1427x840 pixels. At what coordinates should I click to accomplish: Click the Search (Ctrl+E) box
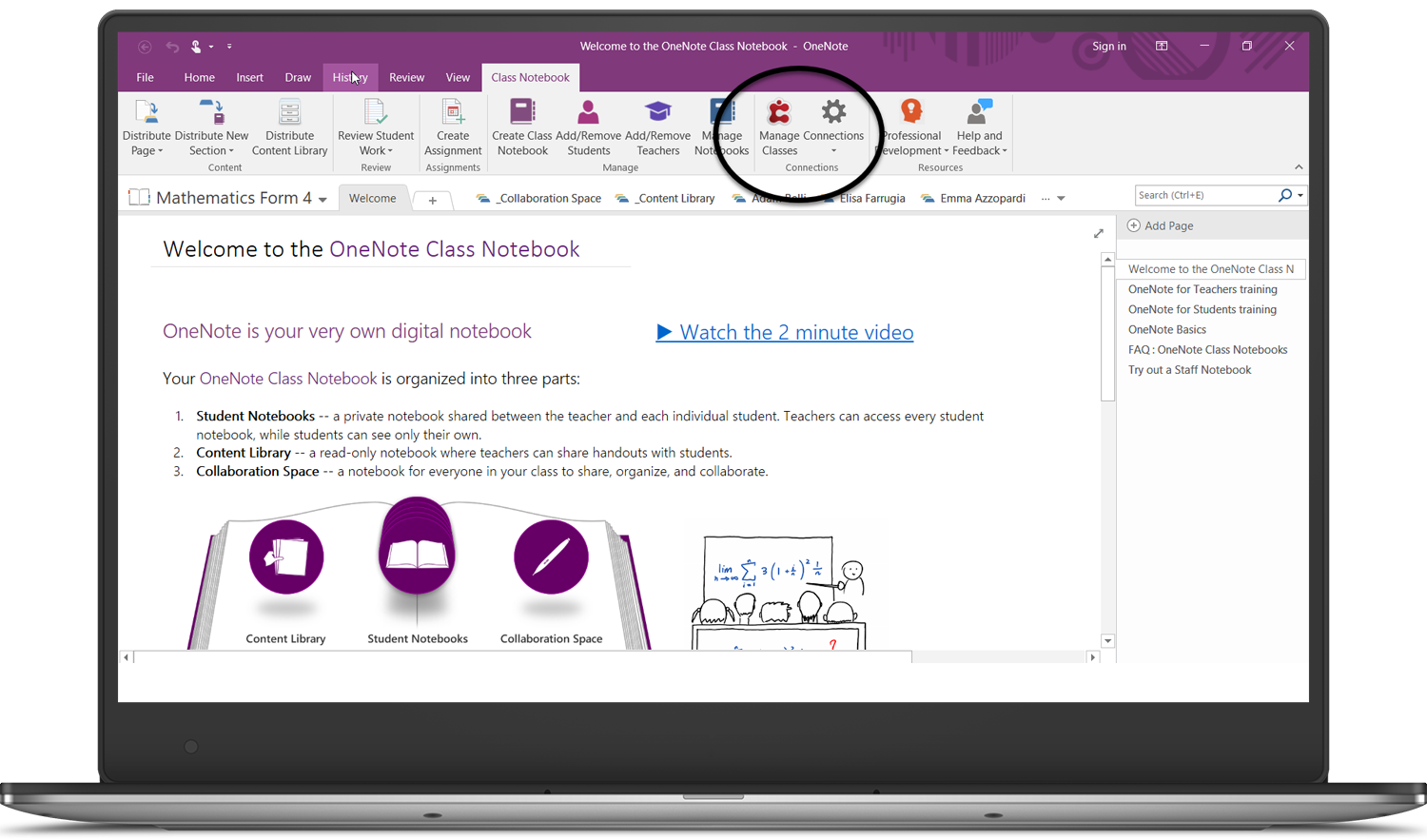(1205, 195)
